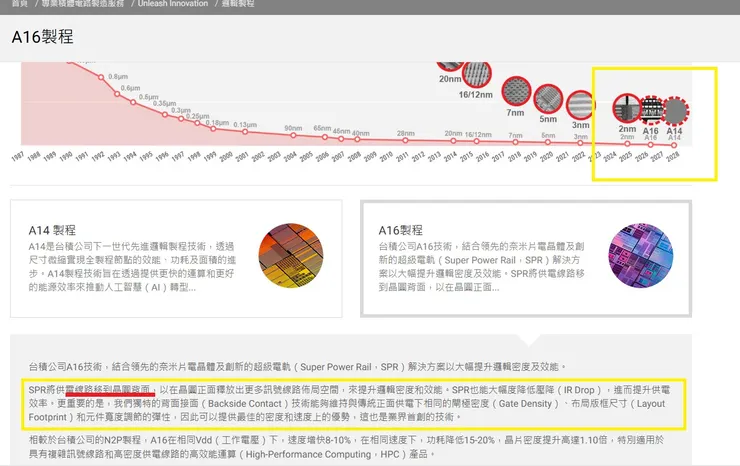
Task: Click the 2028 year label on the axis
Action: pyautogui.click(x=673, y=157)
